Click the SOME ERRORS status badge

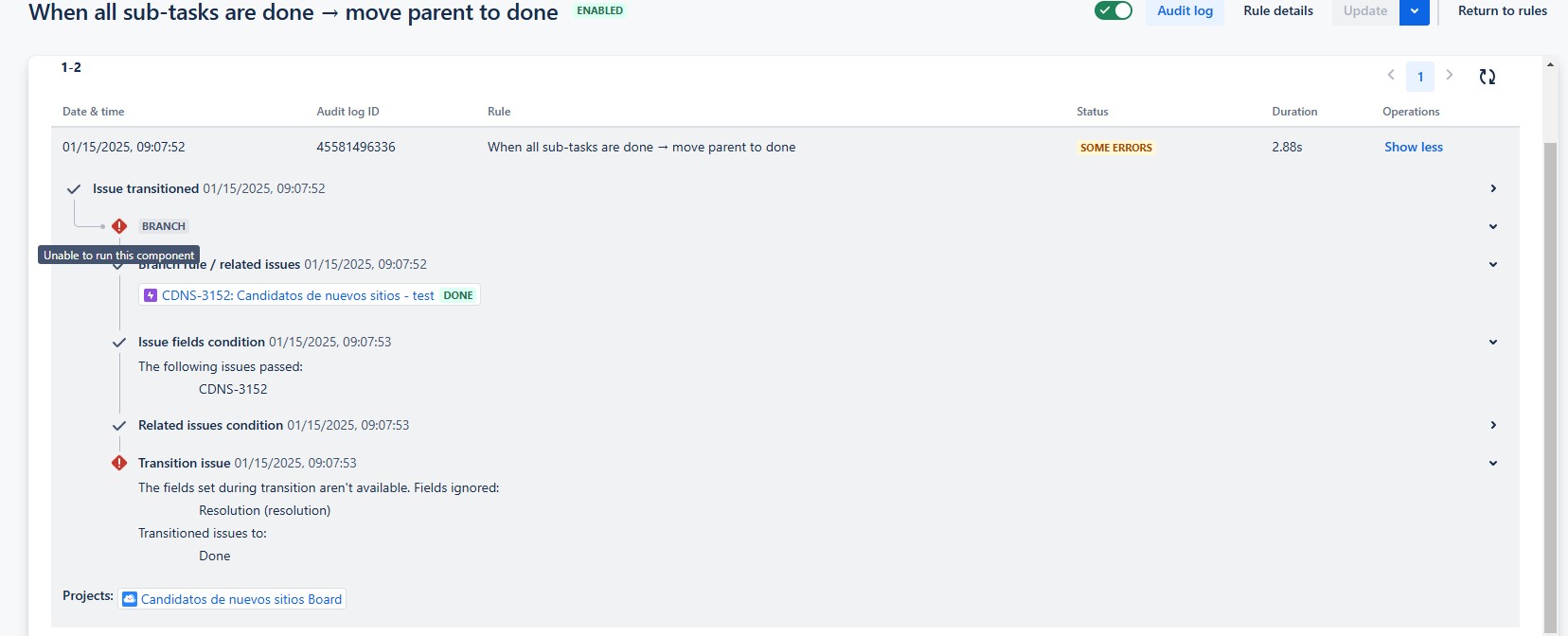(1116, 148)
